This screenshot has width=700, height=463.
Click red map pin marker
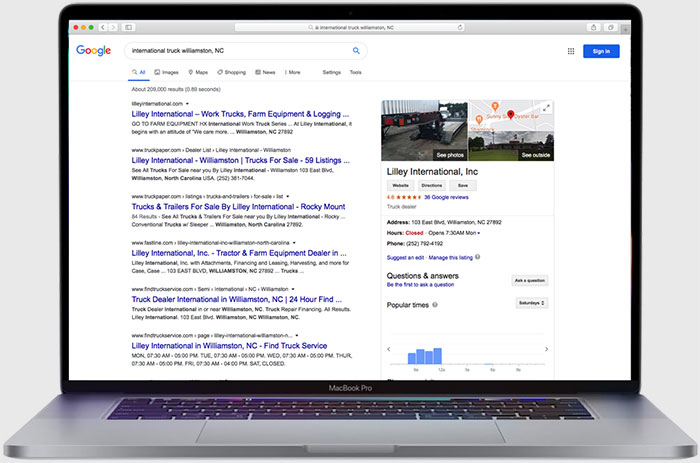tap(511, 114)
